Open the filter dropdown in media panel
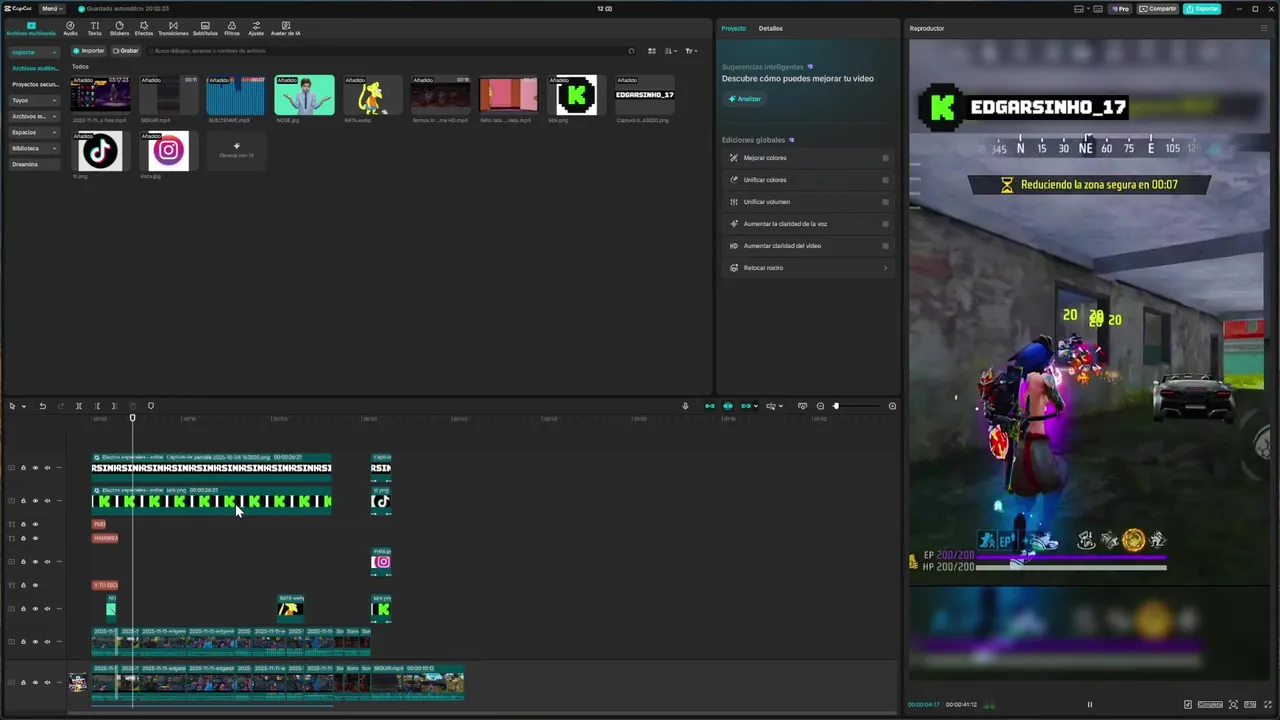Image resolution: width=1280 pixels, height=720 pixels. point(690,51)
